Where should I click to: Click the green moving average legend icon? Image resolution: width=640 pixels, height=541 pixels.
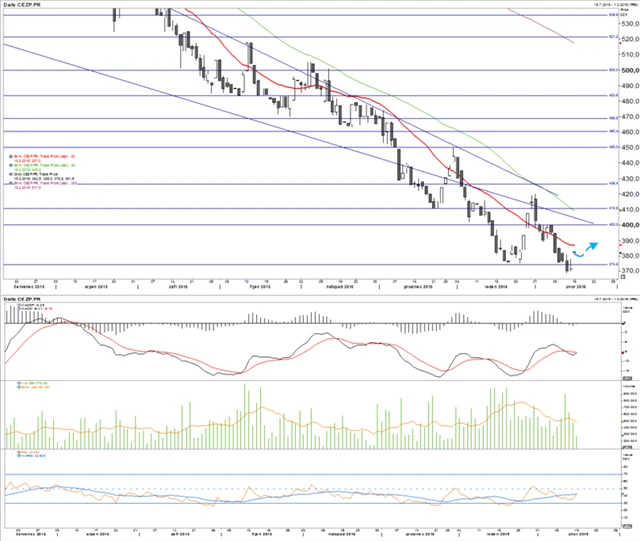point(11,165)
